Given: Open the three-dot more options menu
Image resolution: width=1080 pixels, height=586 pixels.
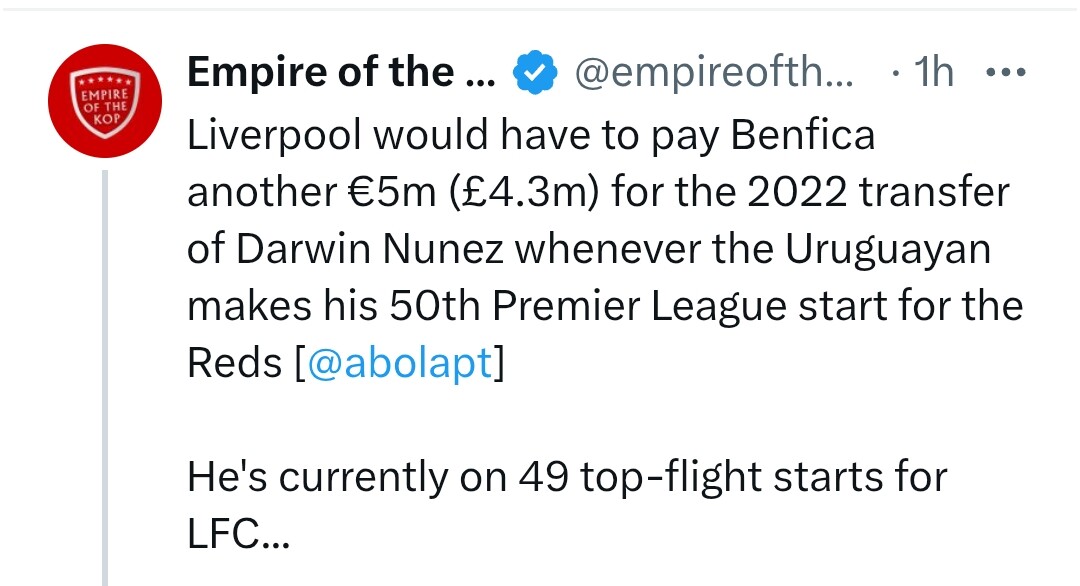Looking at the screenshot, I should (1006, 72).
